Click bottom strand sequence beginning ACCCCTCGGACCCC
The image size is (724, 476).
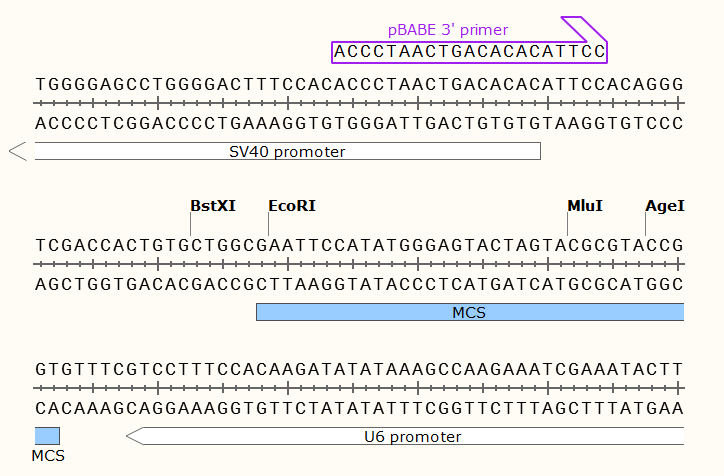tap(359, 124)
